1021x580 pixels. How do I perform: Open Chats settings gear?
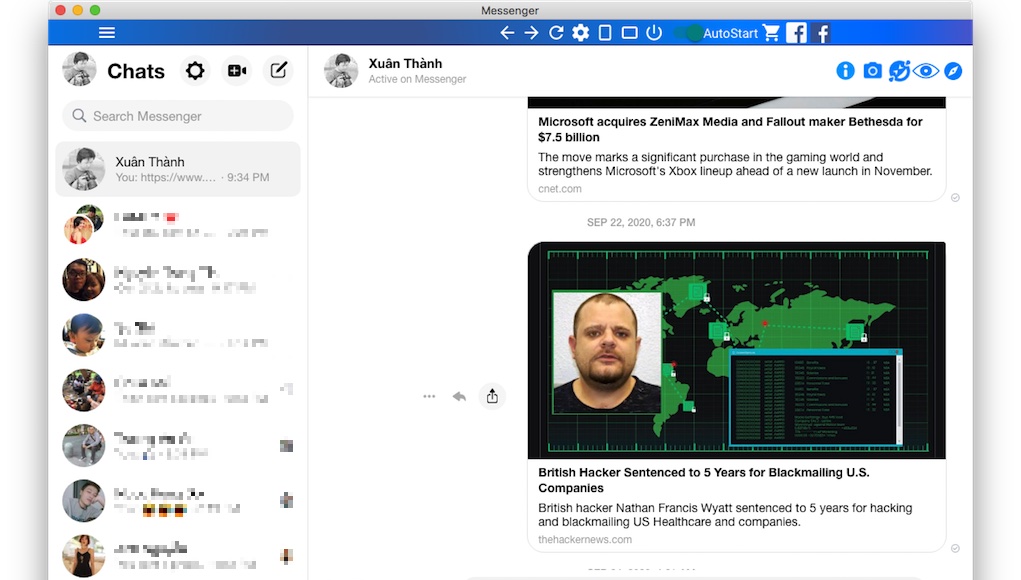tap(195, 70)
